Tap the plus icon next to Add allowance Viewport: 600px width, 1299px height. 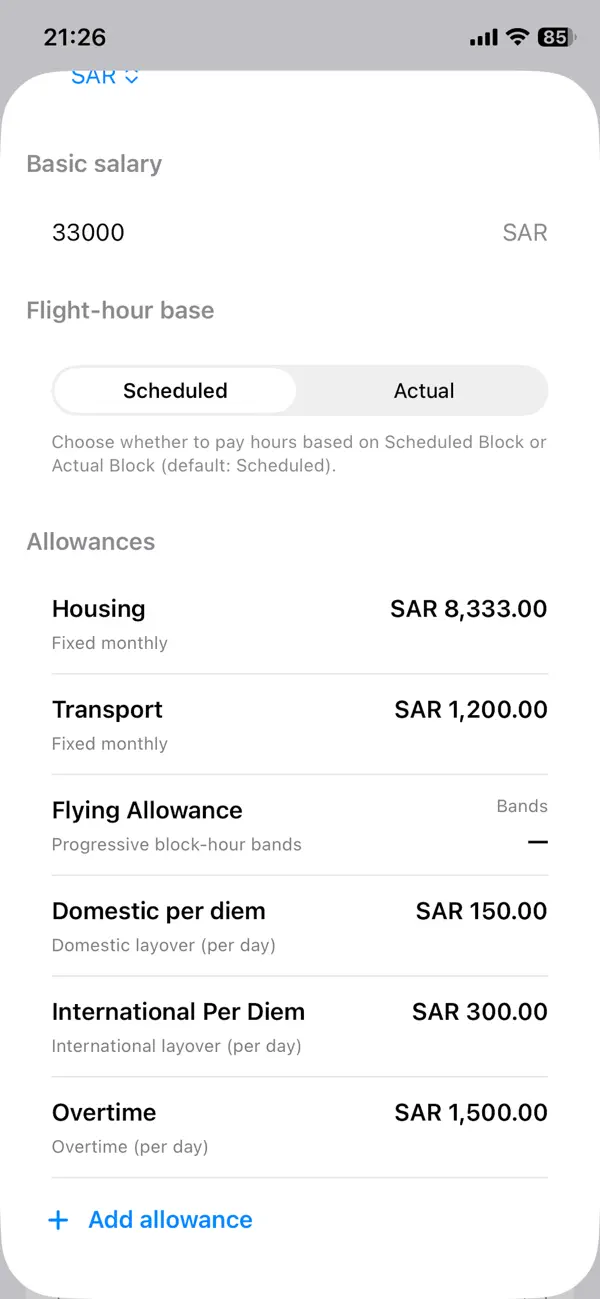(x=58, y=1220)
